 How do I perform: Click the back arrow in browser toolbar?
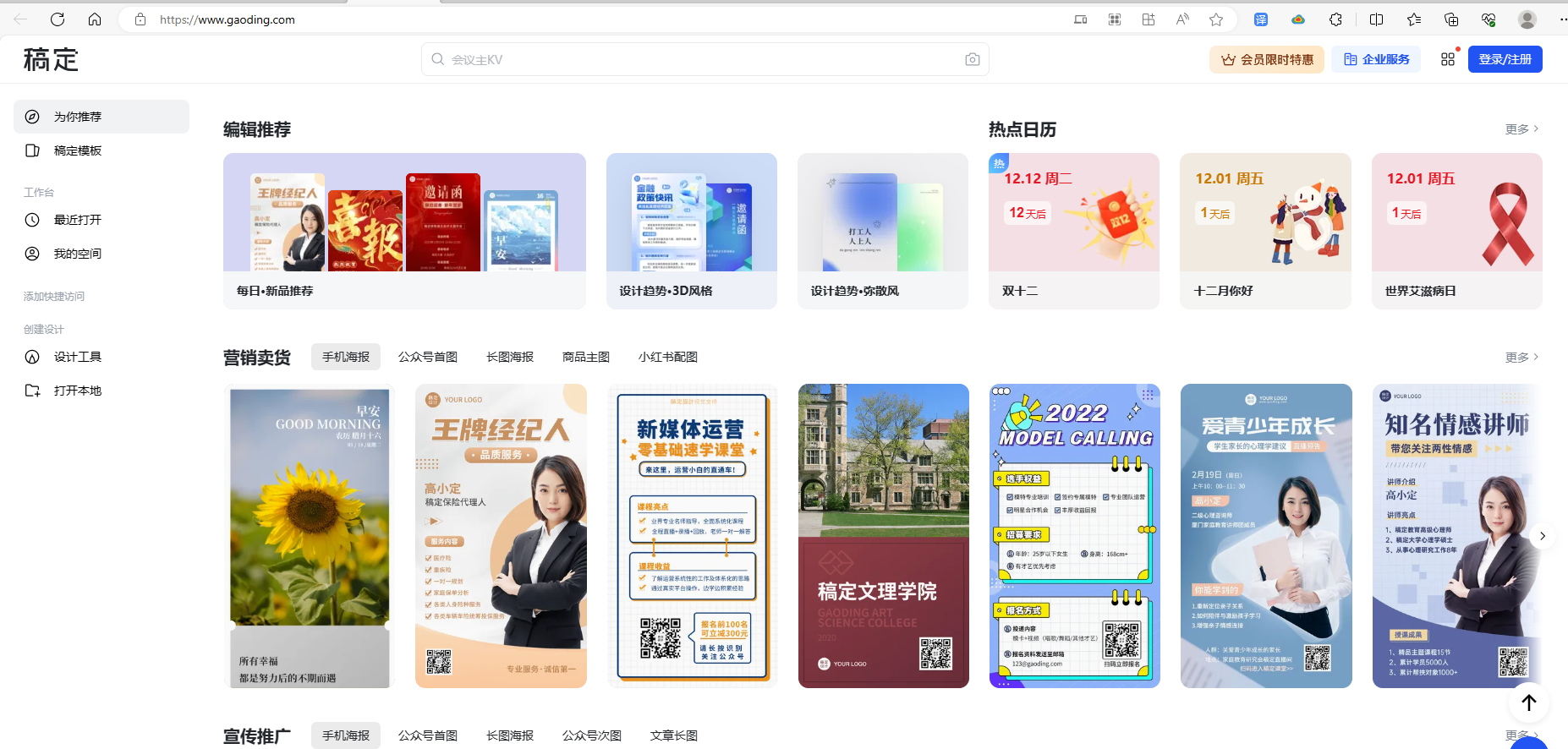pyautogui.click(x=20, y=19)
